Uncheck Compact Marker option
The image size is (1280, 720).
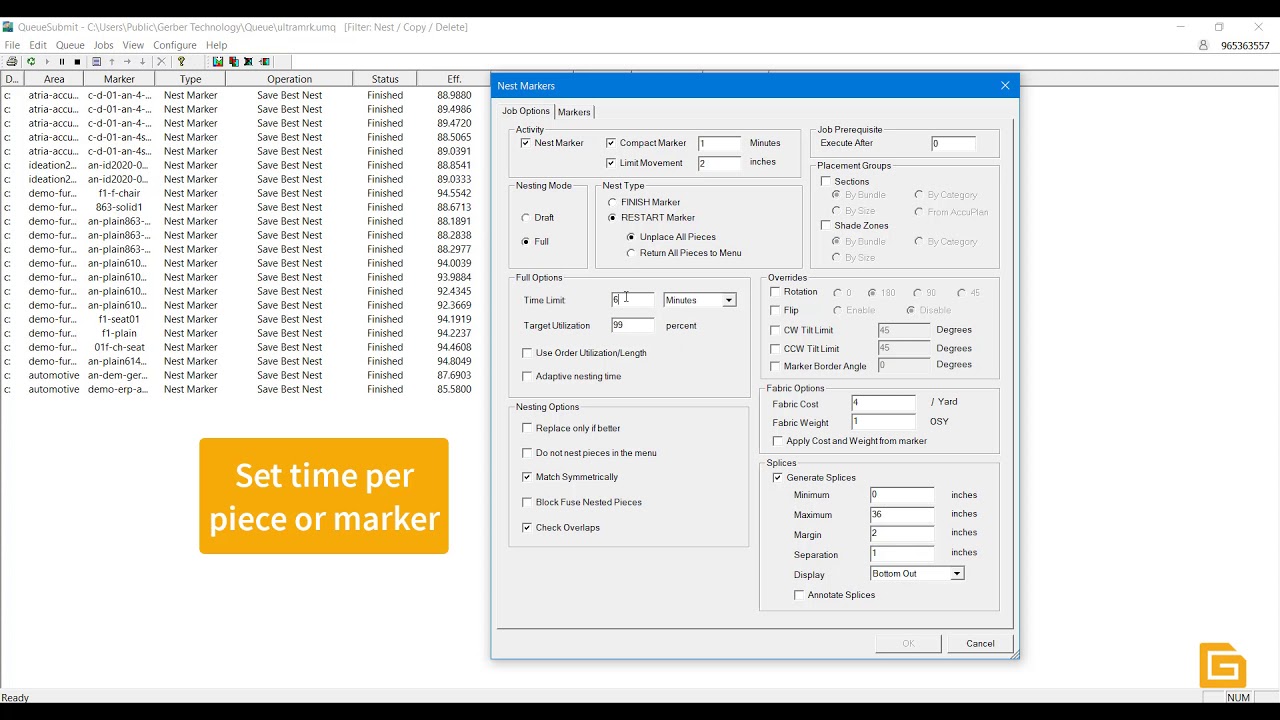point(611,143)
